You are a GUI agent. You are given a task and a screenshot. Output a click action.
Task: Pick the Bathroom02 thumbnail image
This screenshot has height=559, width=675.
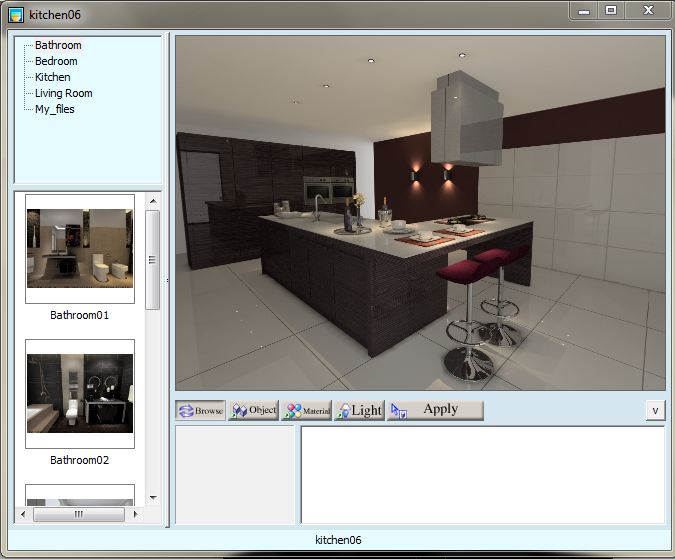pyautogui.click(x=80, y=393)
